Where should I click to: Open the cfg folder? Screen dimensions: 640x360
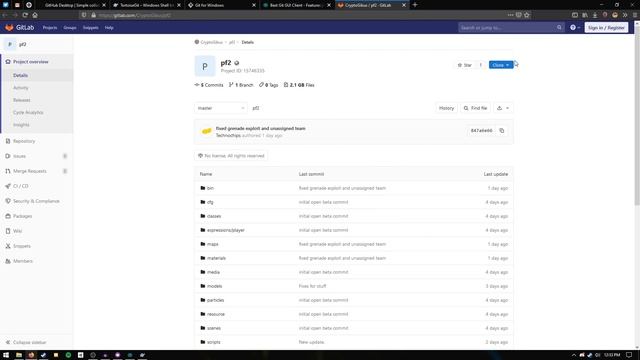(x=210, y=202)
